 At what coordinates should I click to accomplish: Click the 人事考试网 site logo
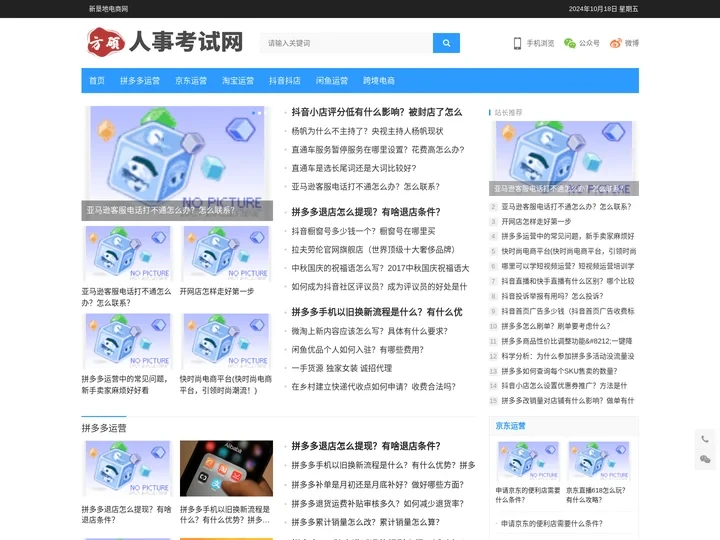pos(166,42)
